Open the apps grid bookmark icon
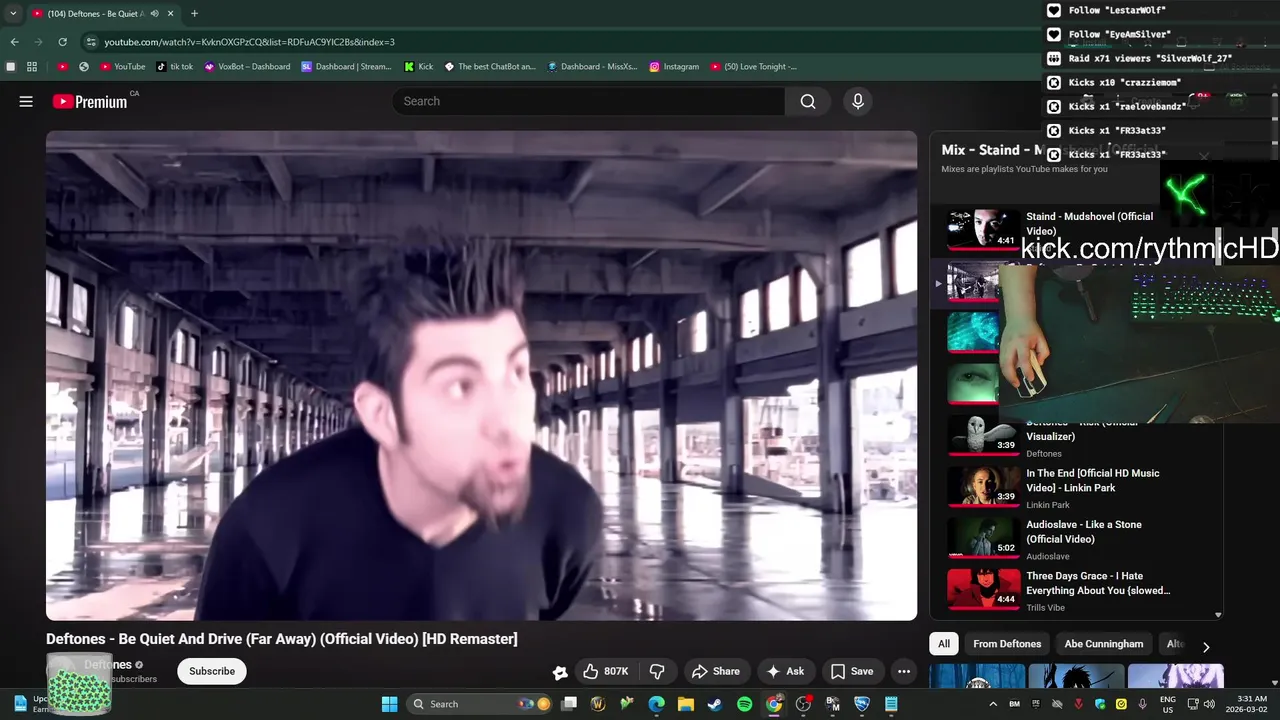1280x720 pixels. 32,67
